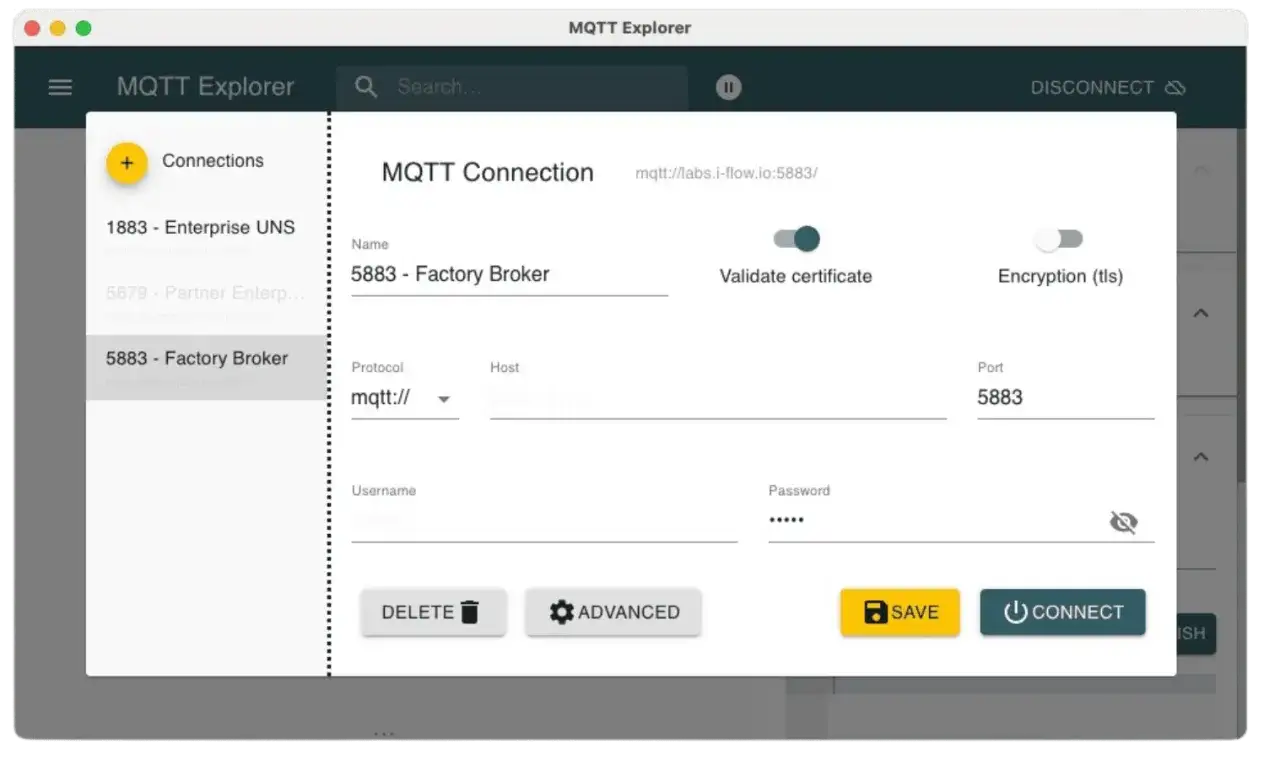Image resolution: width=1280 pixels, height=766 pixels.
Task: Click the search magnifier icon
Action: (x=366, y=87)
